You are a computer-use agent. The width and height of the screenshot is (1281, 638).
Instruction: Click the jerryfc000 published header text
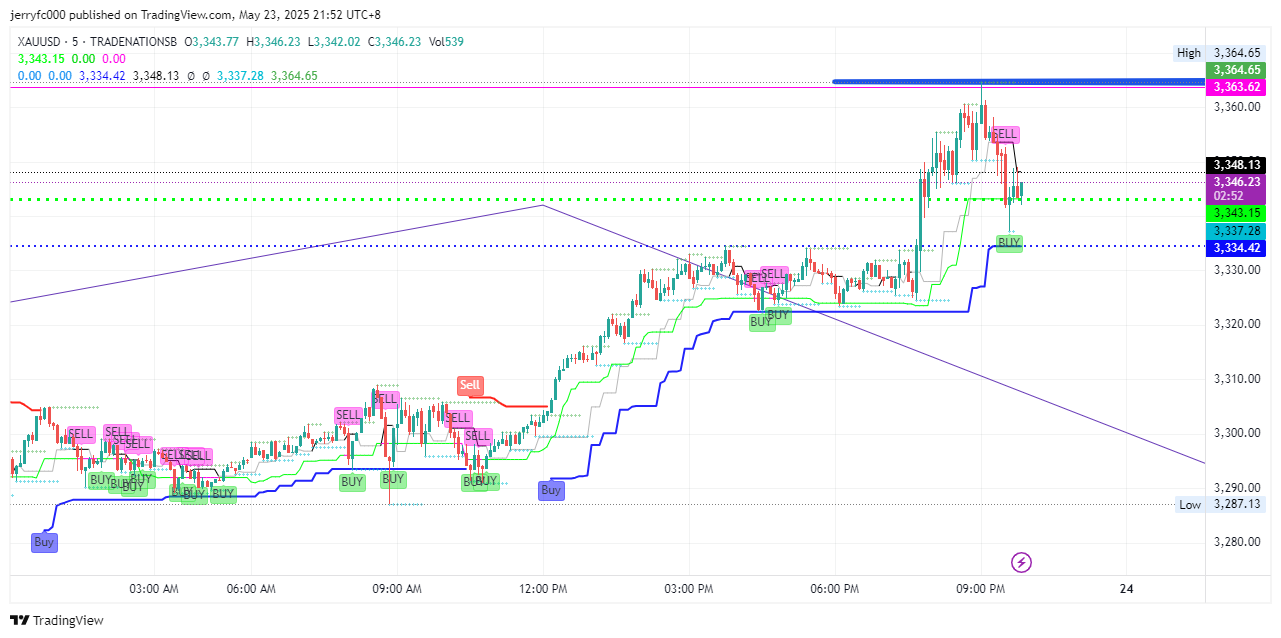pyautogui.click(x=196, y=15)
